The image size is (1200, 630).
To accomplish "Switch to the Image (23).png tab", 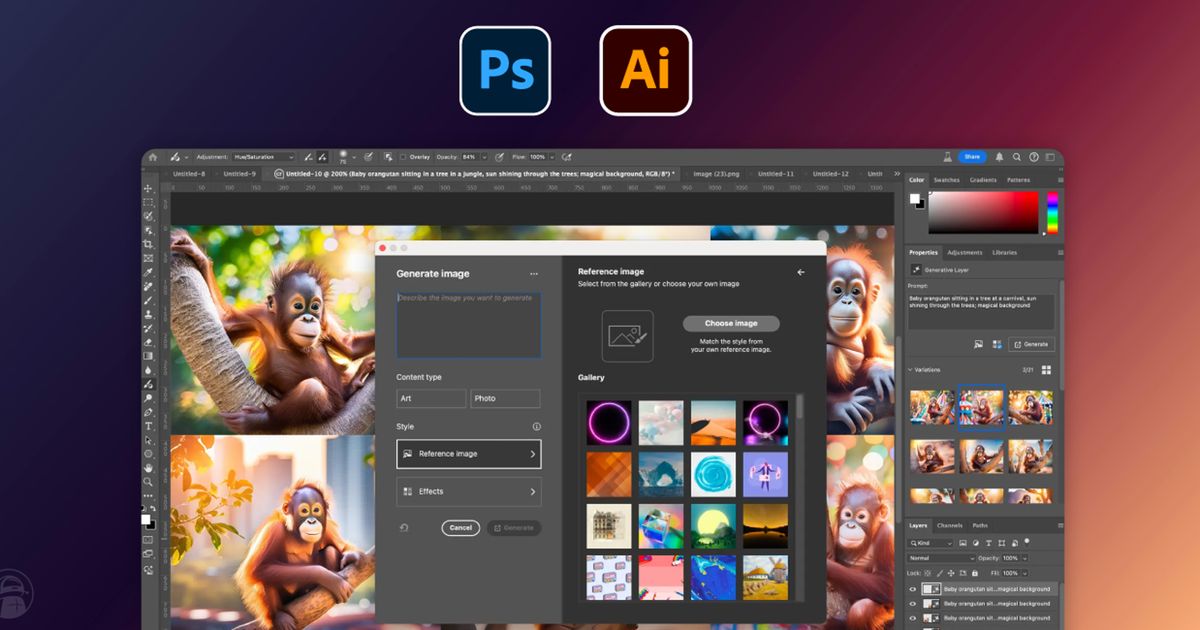I will pos(716,174).
